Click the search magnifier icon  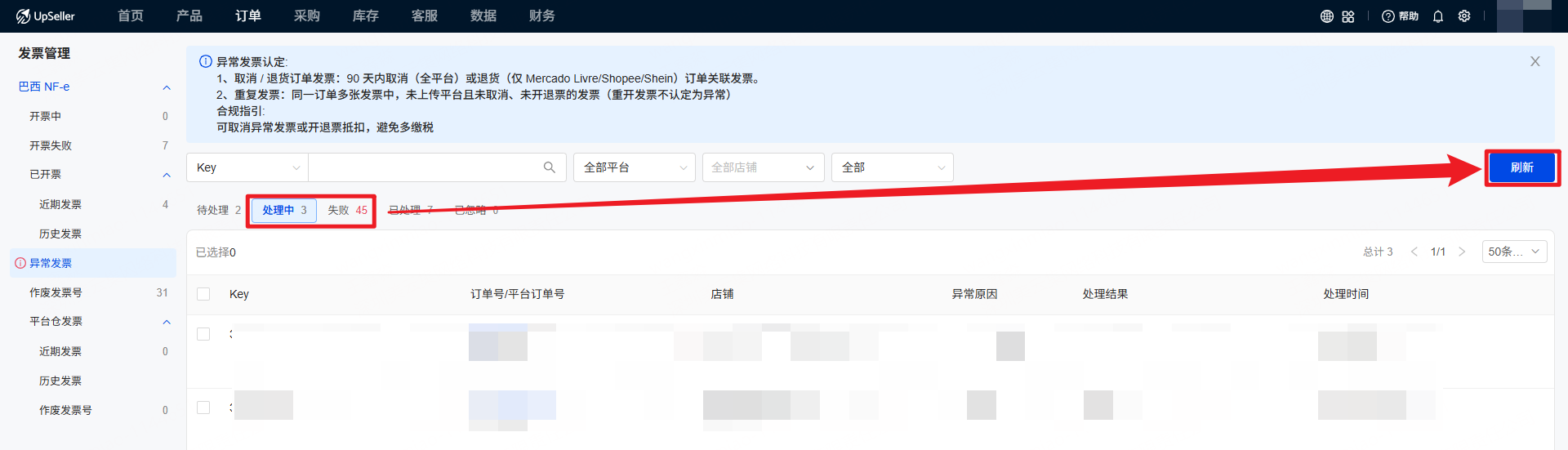point(550,167)
